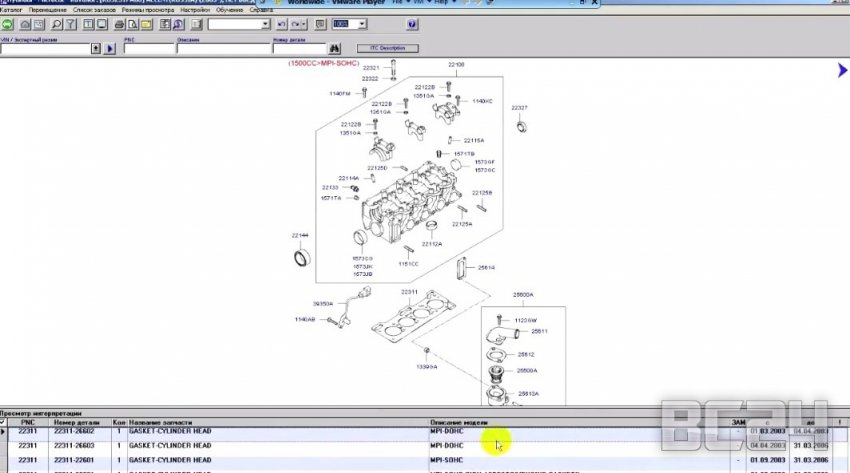Open the Справка menu
The height and width of the screenshot is (473, 850).
click(x=261, y=9)
